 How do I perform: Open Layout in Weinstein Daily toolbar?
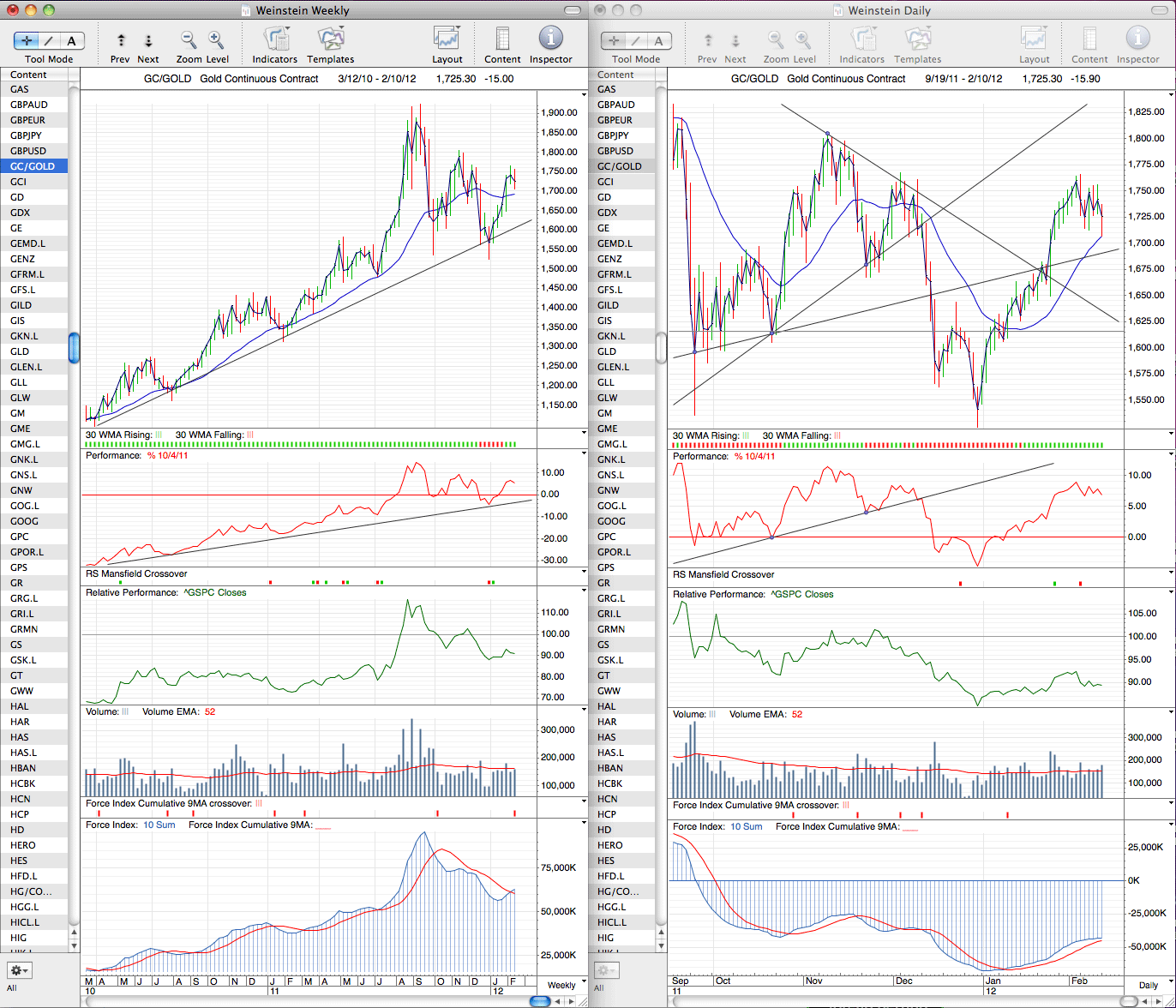tap(1035, 39)
